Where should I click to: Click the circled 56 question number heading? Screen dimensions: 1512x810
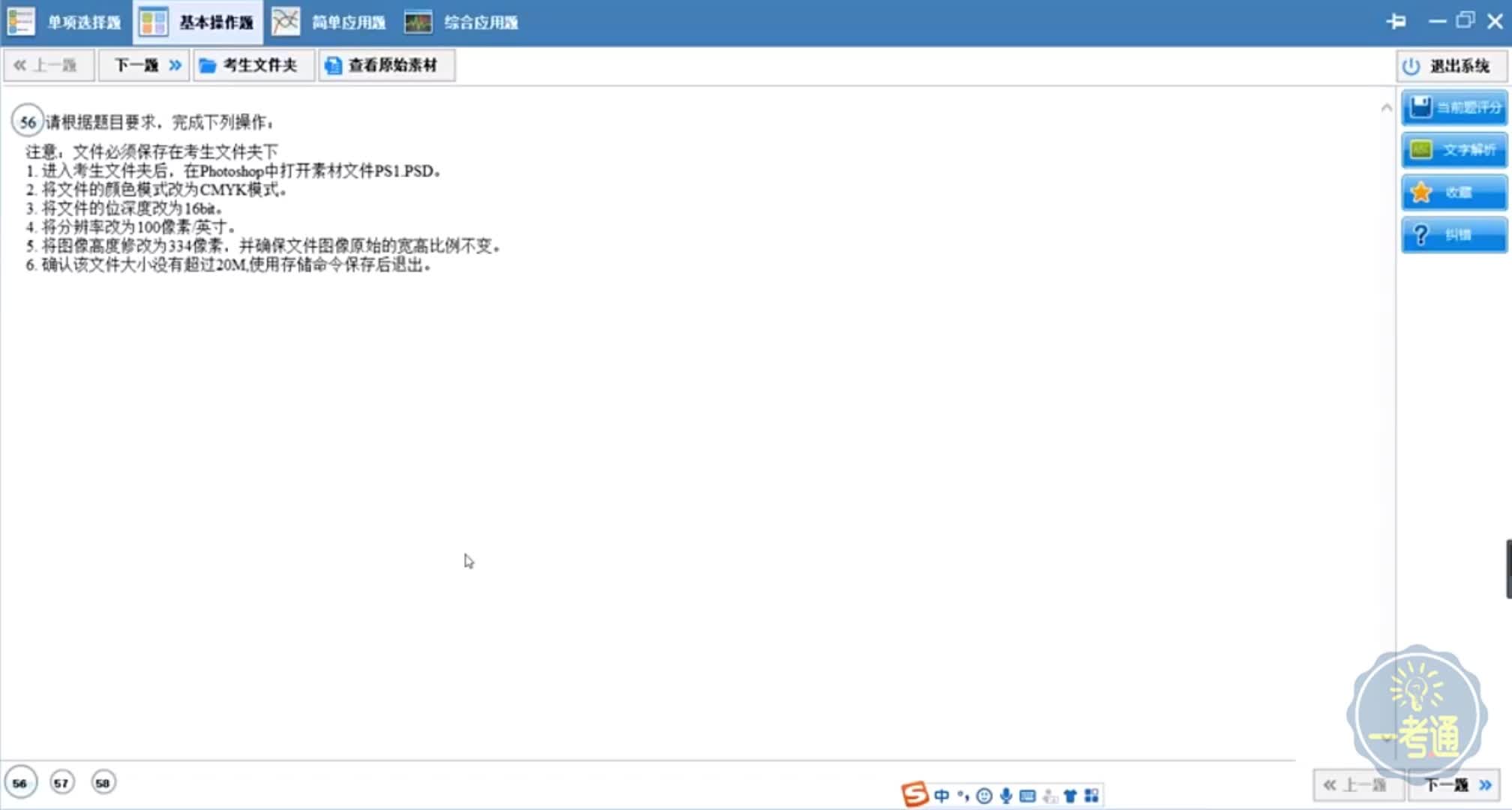click(x=28, y=121)
